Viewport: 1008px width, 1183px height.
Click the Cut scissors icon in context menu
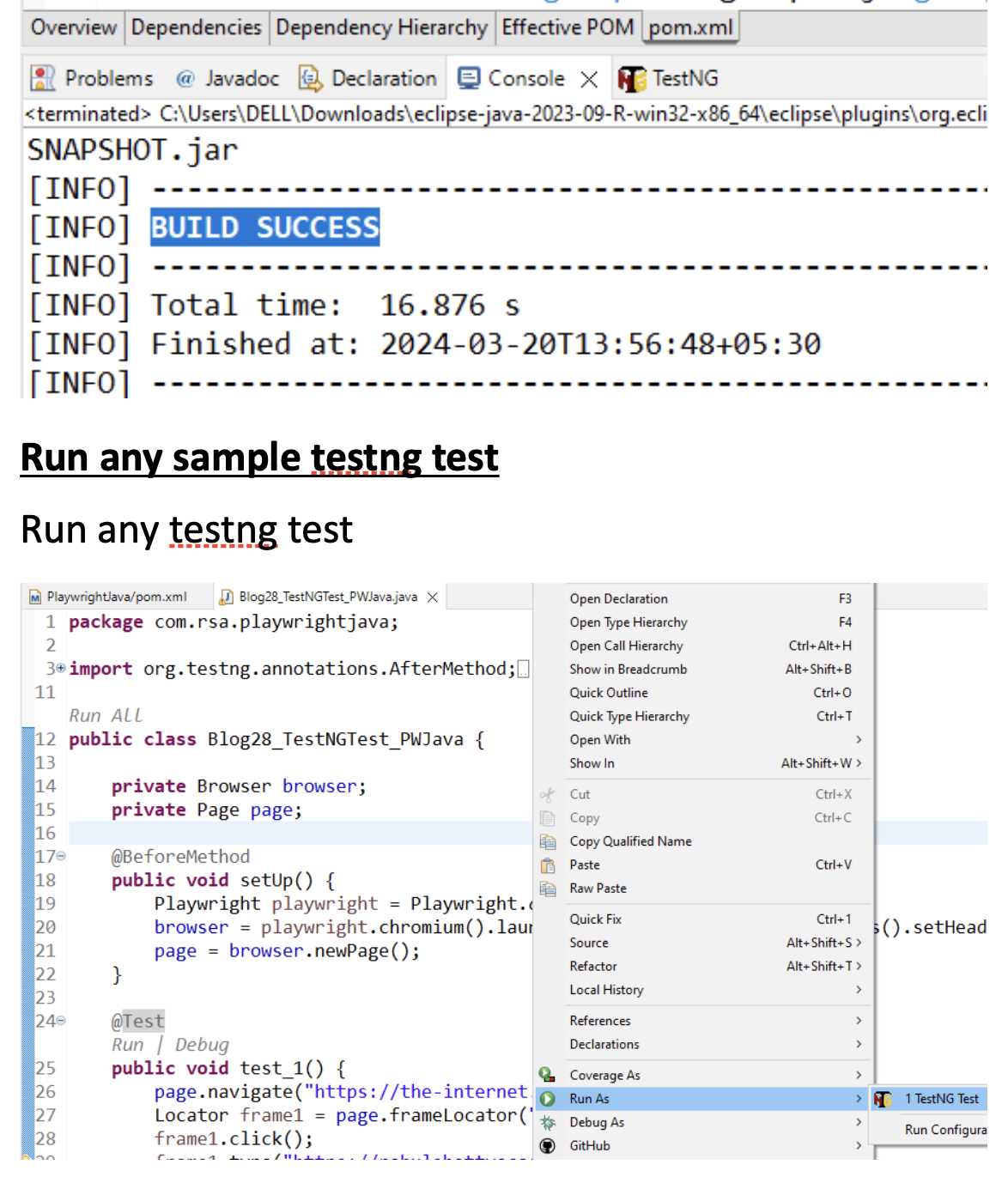click(547, 794)
